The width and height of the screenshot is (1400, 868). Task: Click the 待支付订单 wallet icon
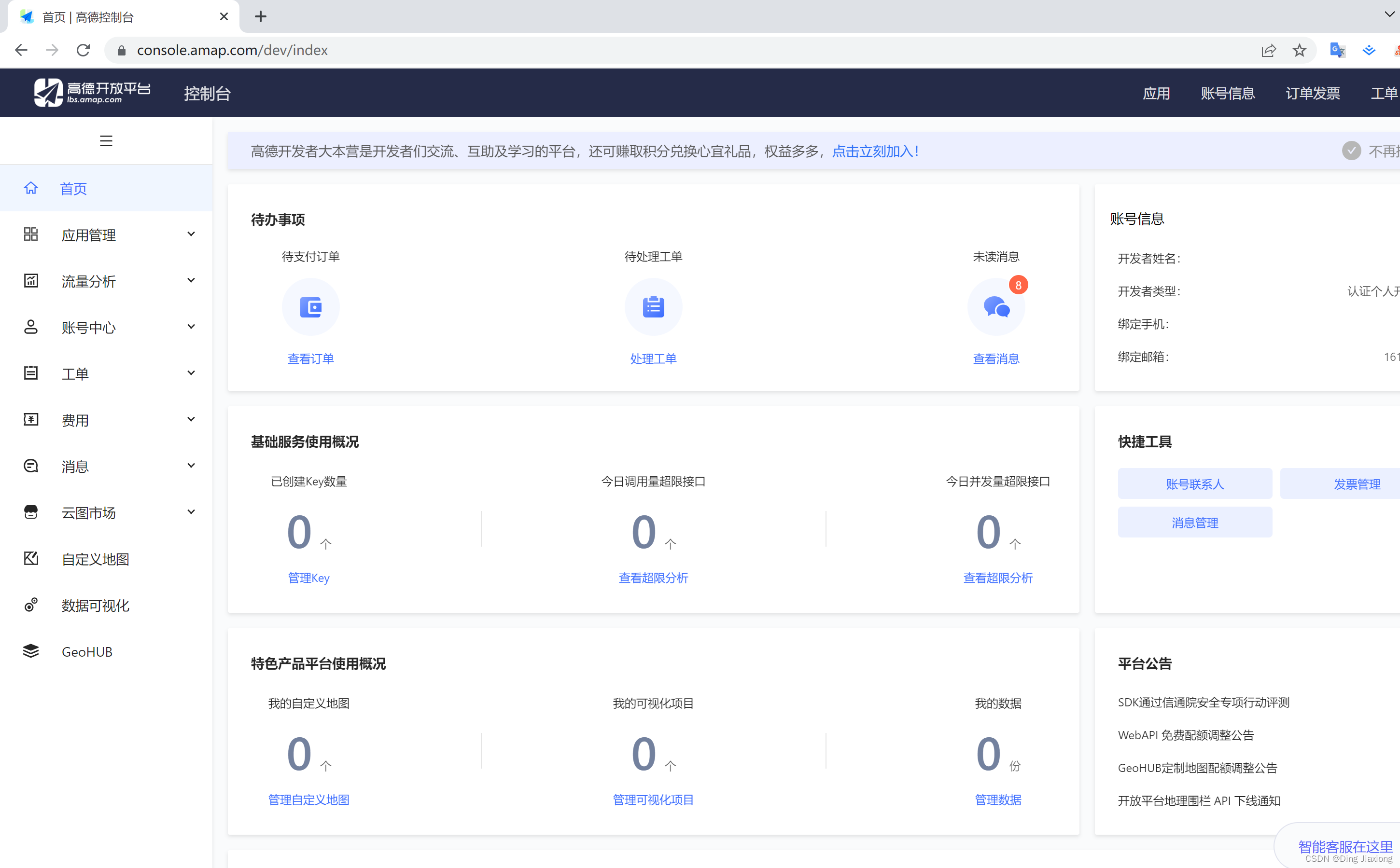pos(311,307)
